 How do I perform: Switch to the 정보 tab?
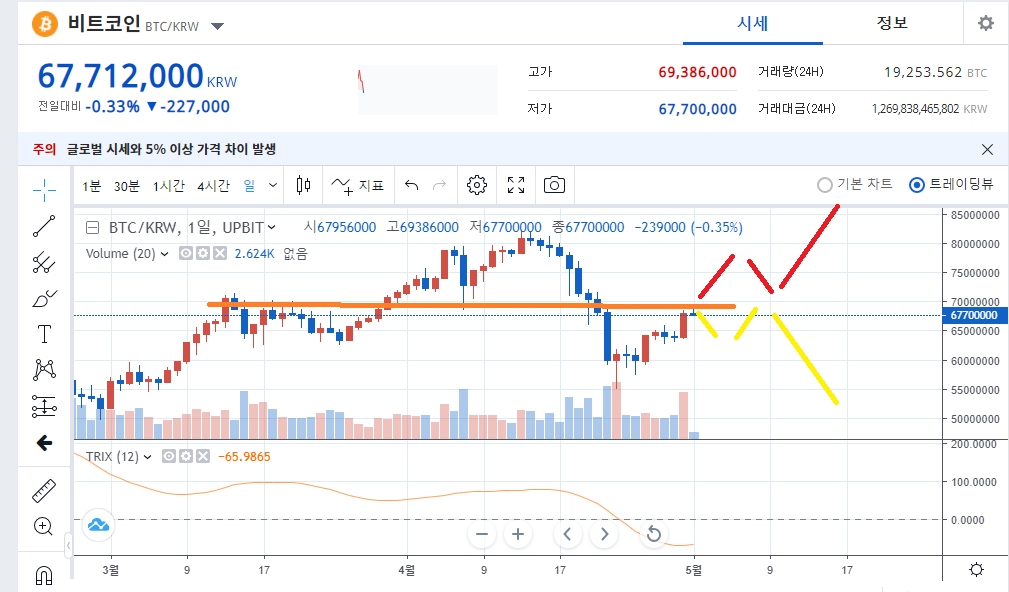click(892, 23)
